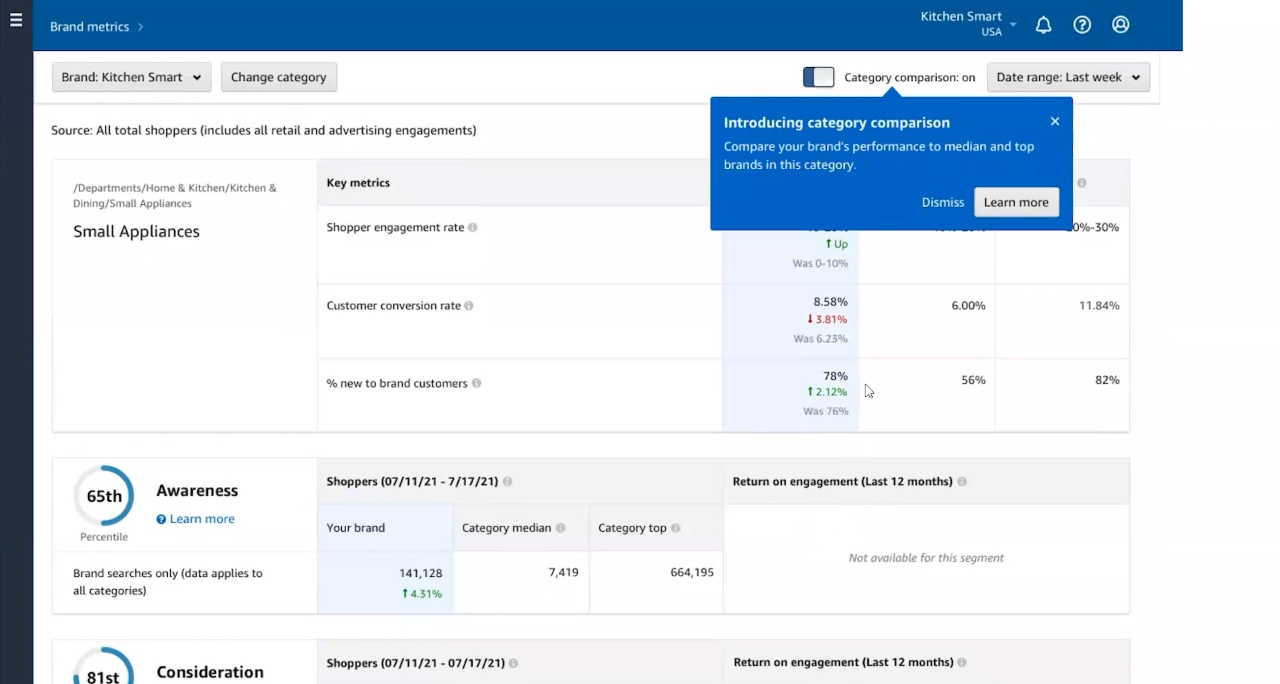This screenshot has height=684, width=1280.
Task: Open the hamburger menu in the sidebar
Action: (16, 20)
